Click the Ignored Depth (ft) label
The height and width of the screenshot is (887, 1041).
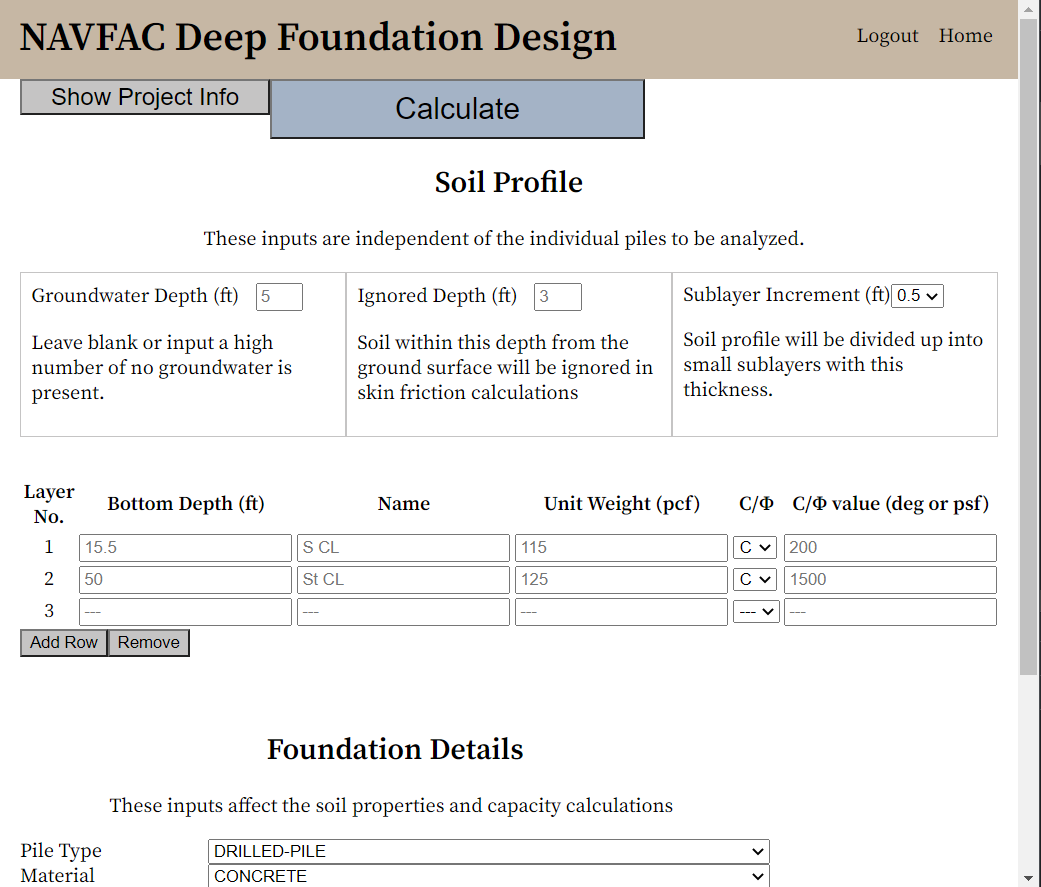click(x=437, y=295)
